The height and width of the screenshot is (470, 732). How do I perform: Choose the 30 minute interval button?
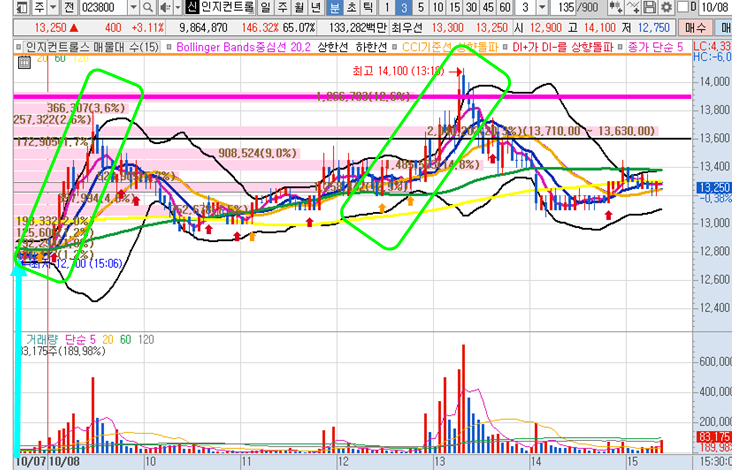pyautogui.click(x=472, y=7)
